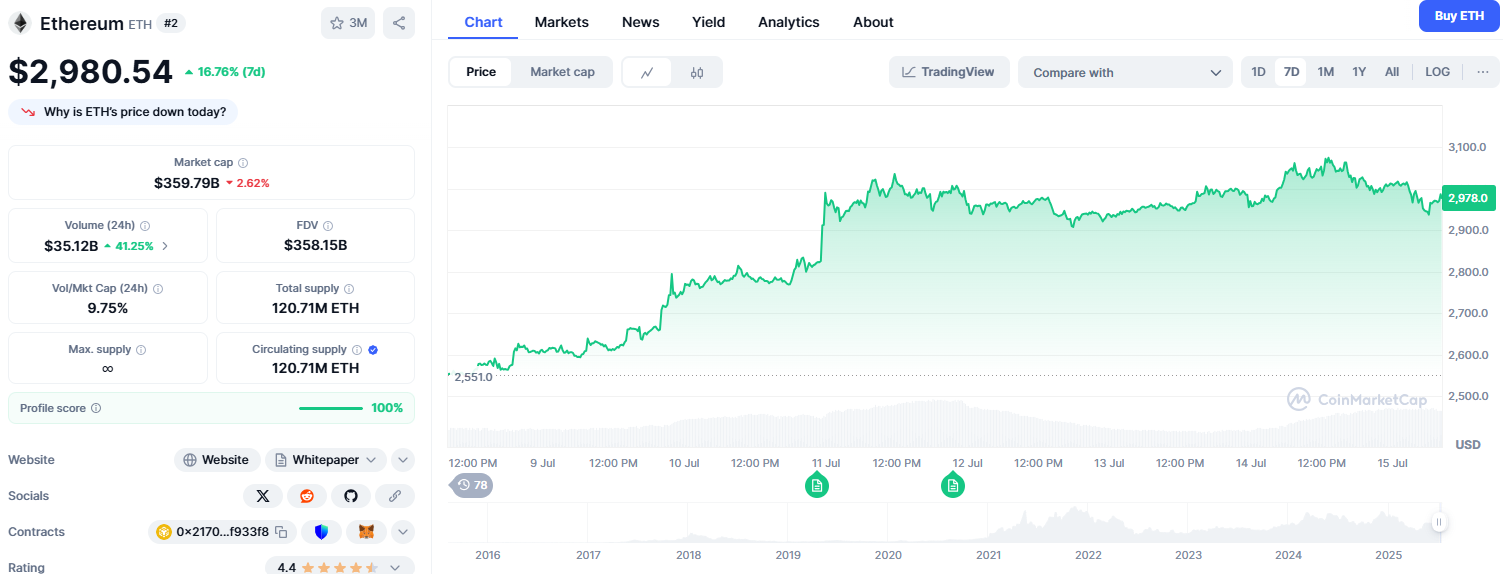Image resolution: width=1503 pixels, height=574 pixels.
Task: Show Total supply info icon
Action: click(x=349, y=288)
